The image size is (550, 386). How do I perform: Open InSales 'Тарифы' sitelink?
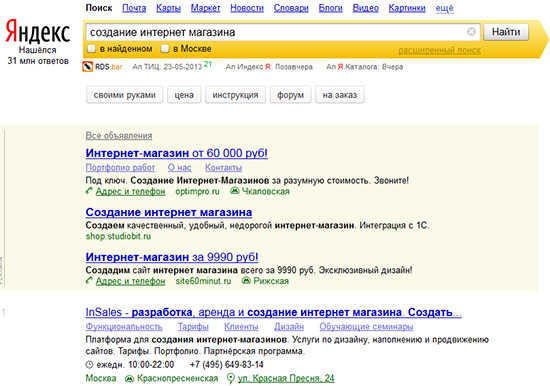point(193,327)
